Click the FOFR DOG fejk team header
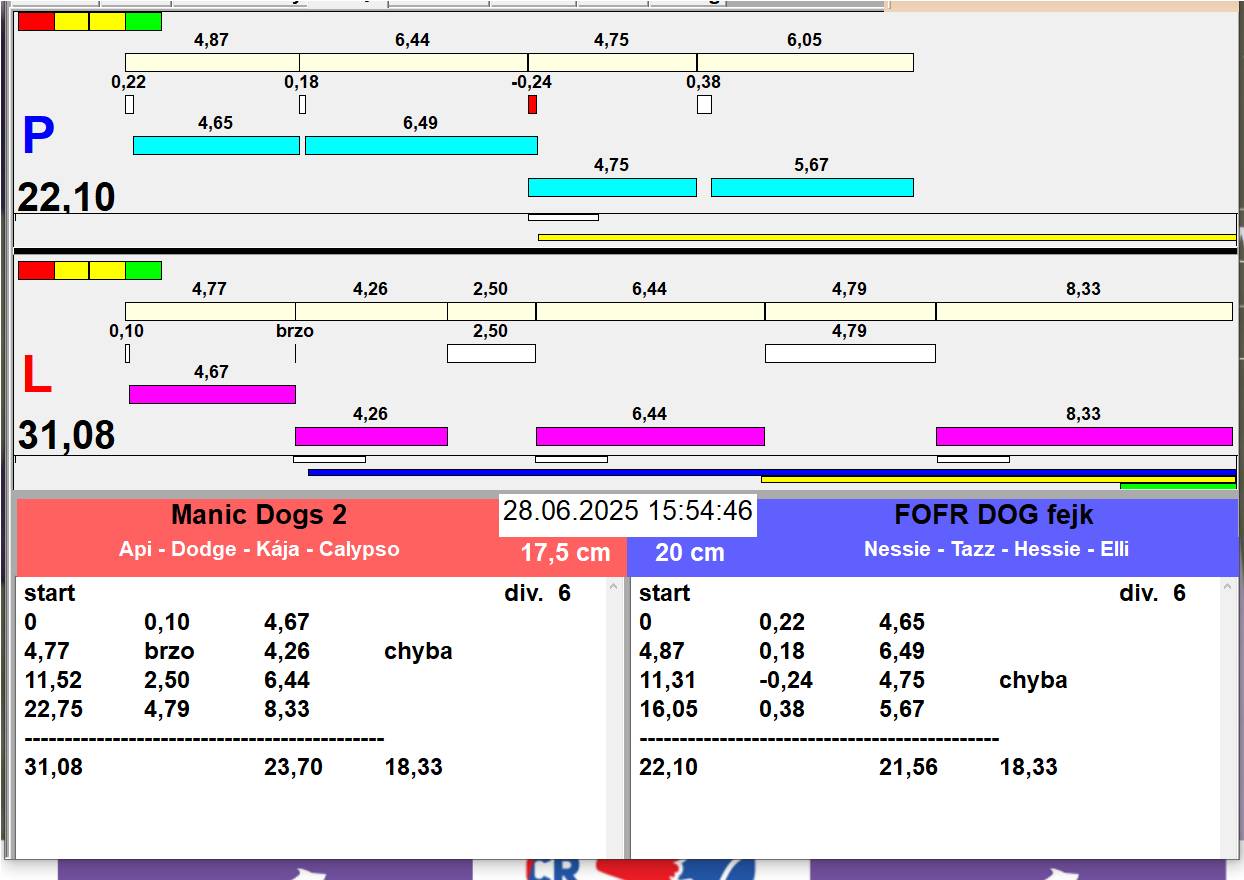The image size is (1244, 880). point(994,515)
